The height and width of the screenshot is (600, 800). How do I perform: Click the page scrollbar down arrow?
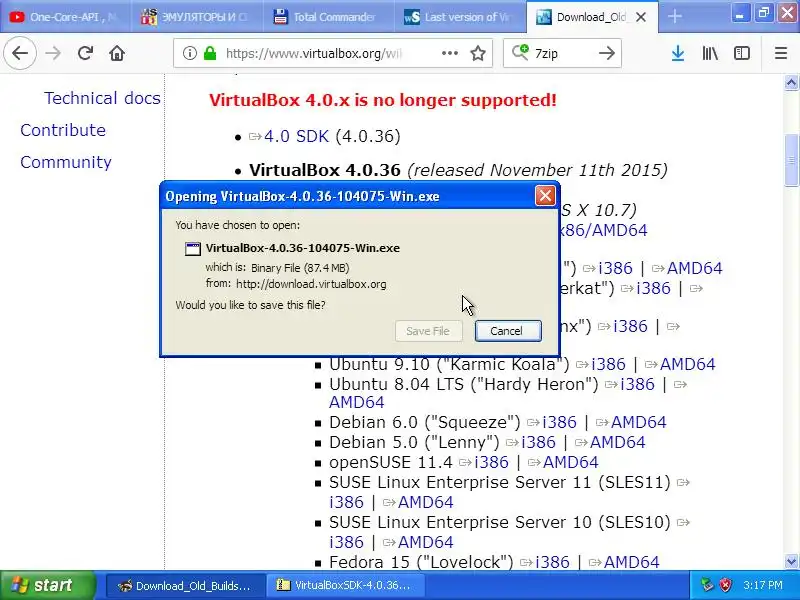791,562
